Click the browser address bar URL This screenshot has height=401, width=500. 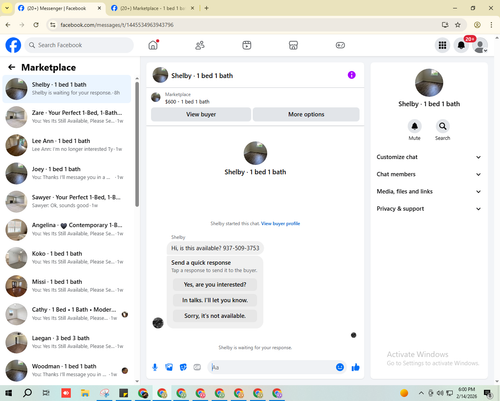(x=117, y=25)
